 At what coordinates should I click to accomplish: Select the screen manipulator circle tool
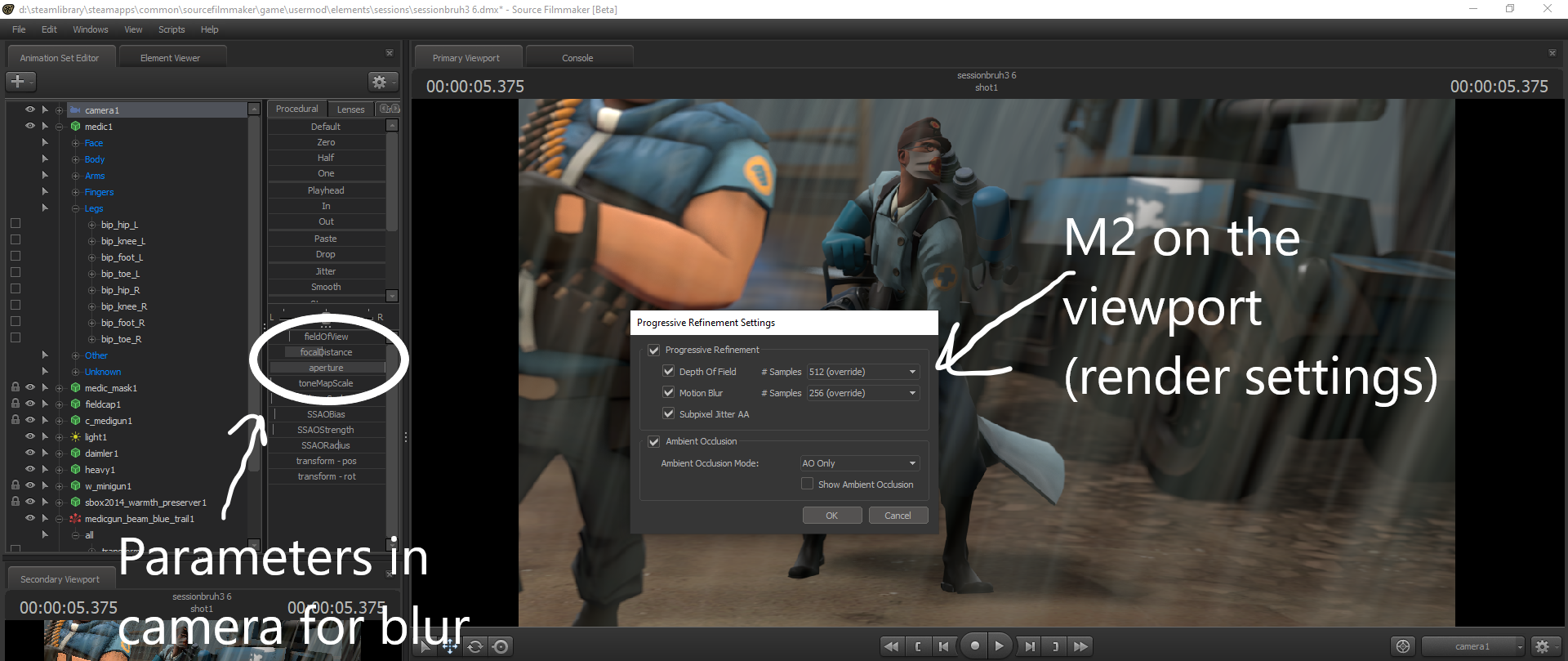pos(501,646)
